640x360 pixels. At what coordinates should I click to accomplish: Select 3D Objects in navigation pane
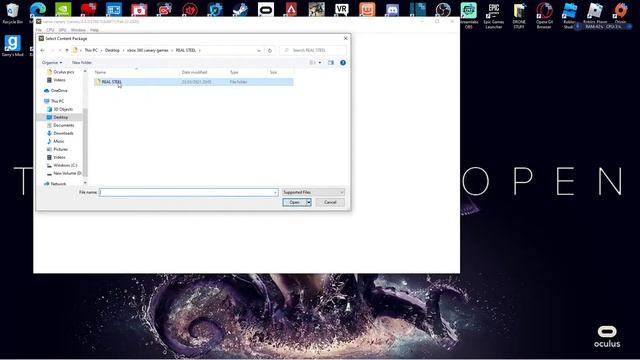click(60, 109)
